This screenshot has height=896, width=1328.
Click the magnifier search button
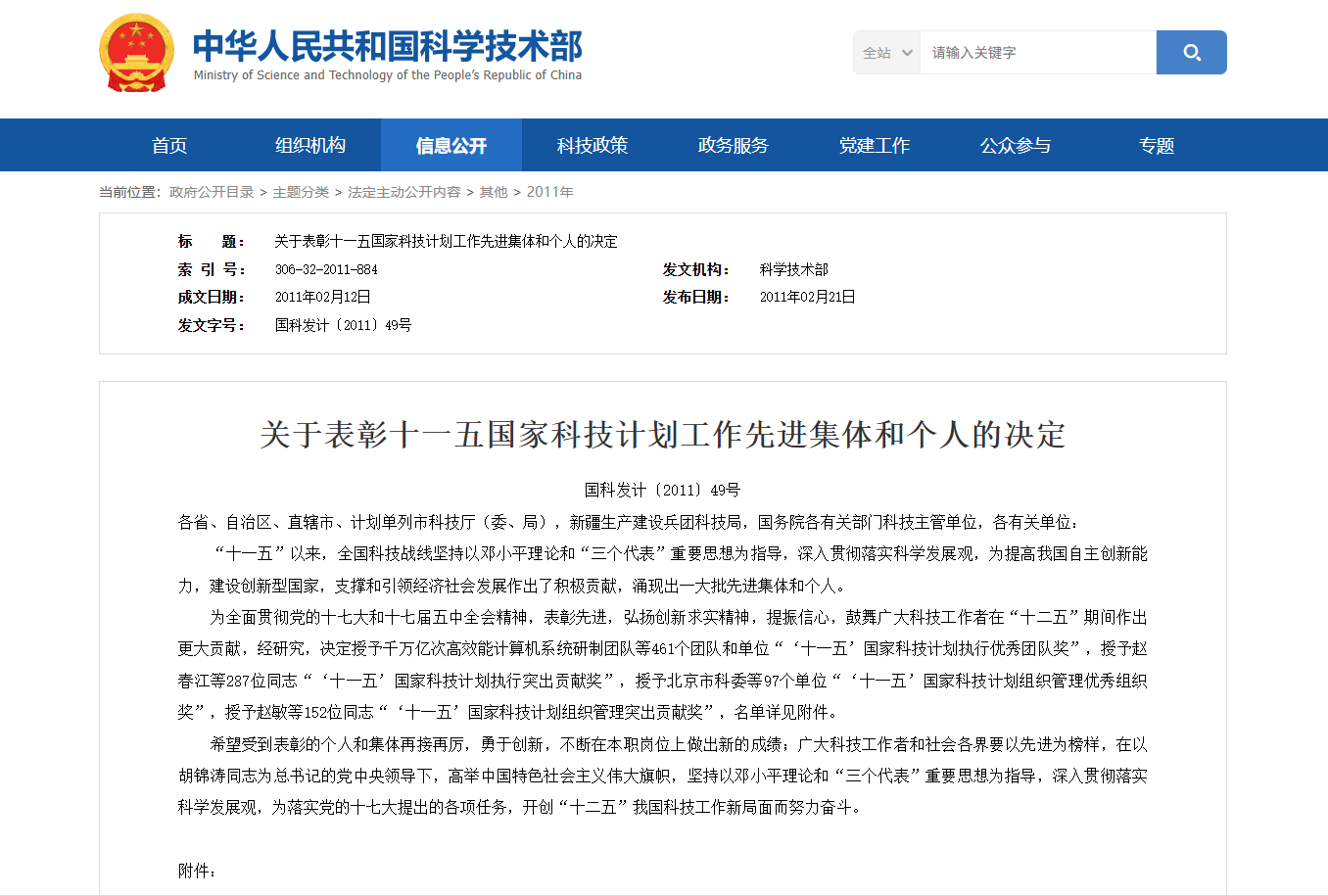pyautogui.click(x=1191, y=53)
